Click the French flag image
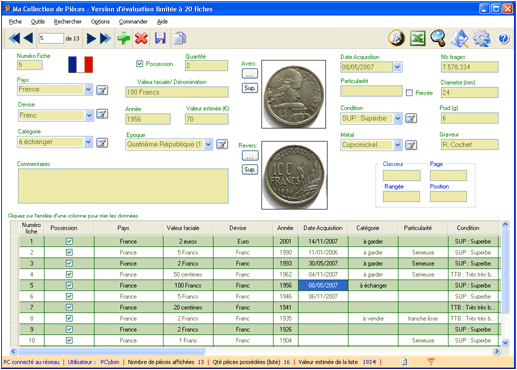Screen dimensions: 517x370 (x=80, y=64)
